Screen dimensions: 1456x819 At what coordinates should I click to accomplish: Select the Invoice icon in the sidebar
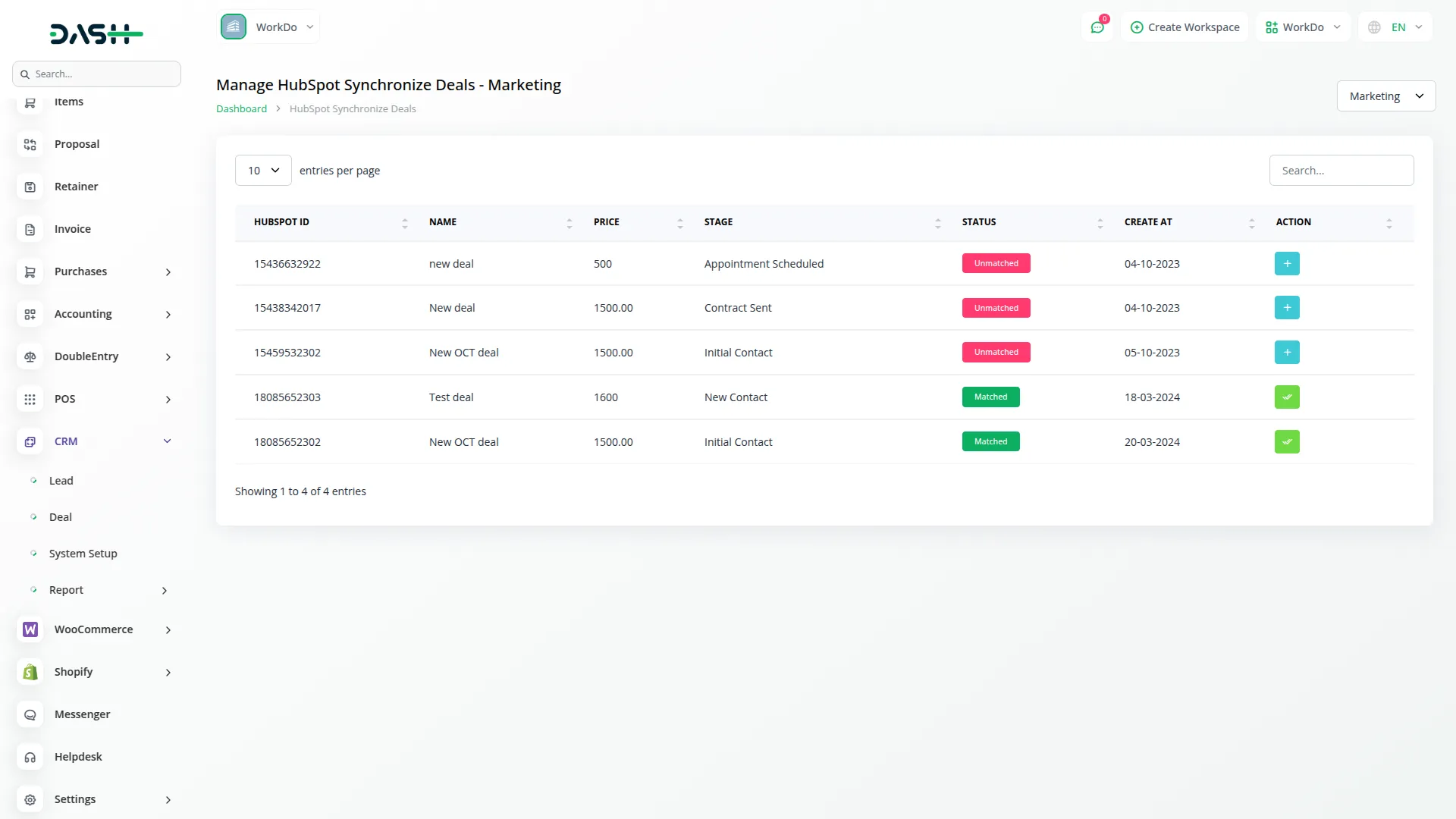click(30, 229)
